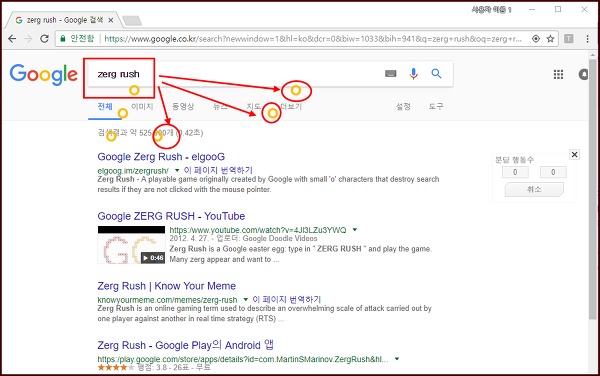
Task: Open the on-screen keyboard icon in search box
Action: pos(390,73)
